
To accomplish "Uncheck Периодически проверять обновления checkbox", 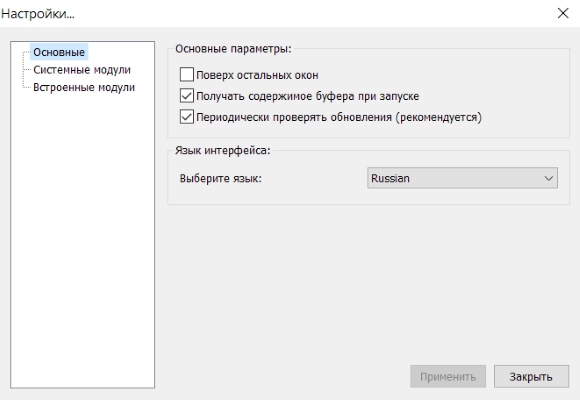I will pos(186,117).
